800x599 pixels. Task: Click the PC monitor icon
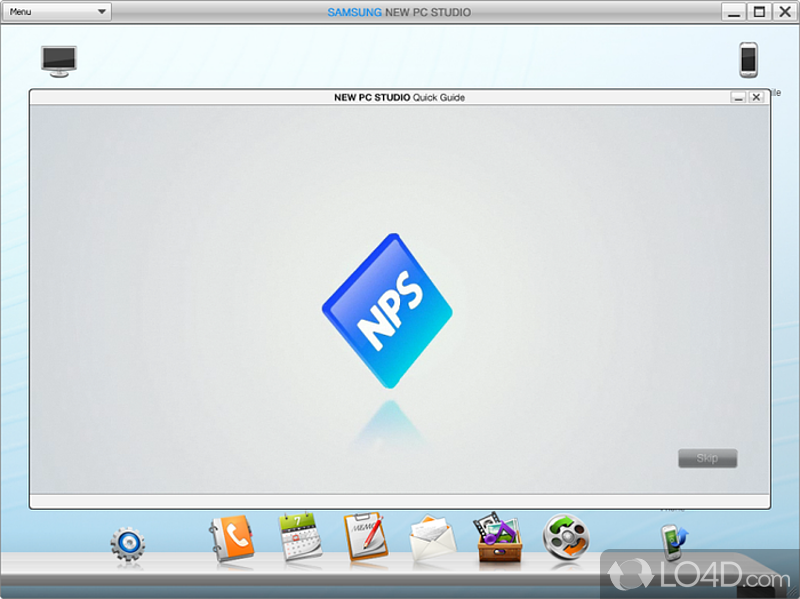tap(59, 61)
